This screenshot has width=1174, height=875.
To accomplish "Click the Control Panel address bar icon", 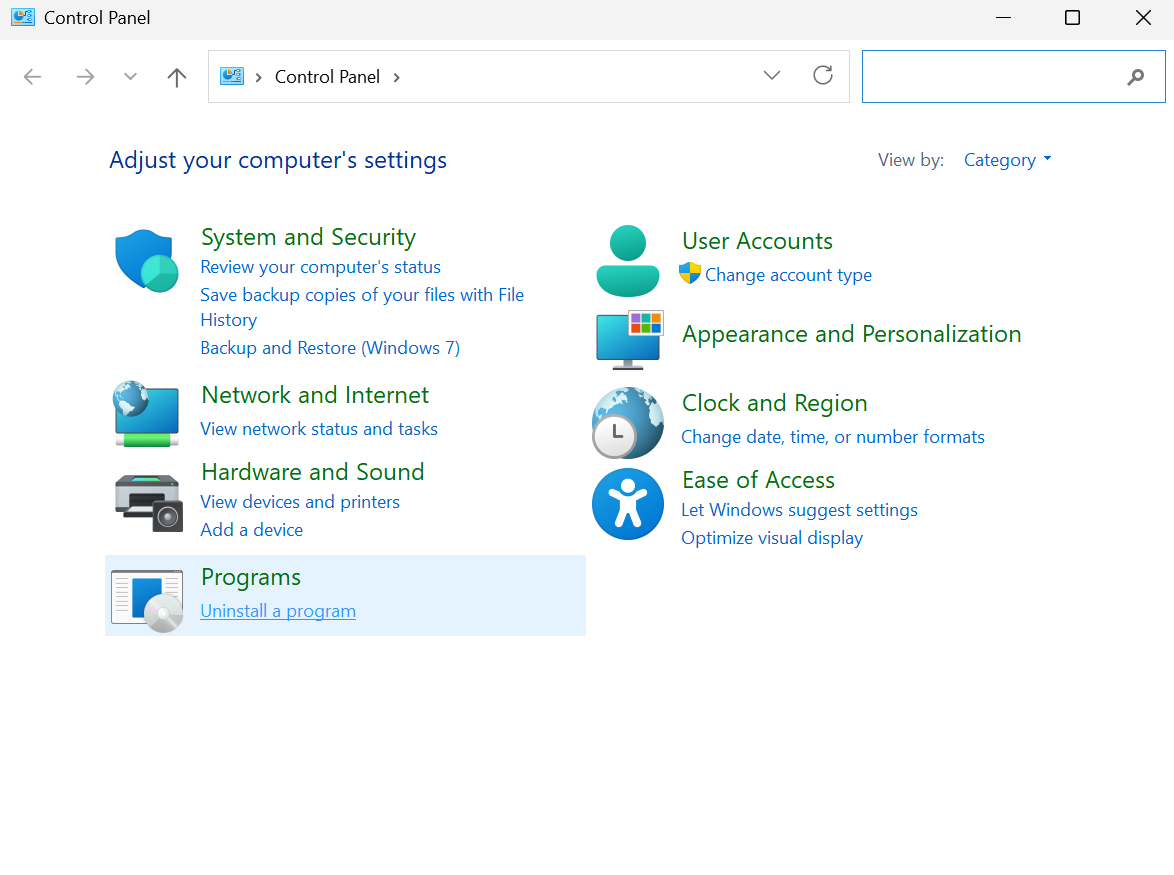I will 231,76.
